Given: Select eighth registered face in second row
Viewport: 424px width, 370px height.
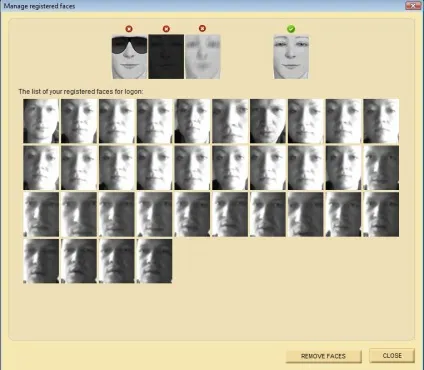Looking at the screenshot, I should click(x=306, y=168).
